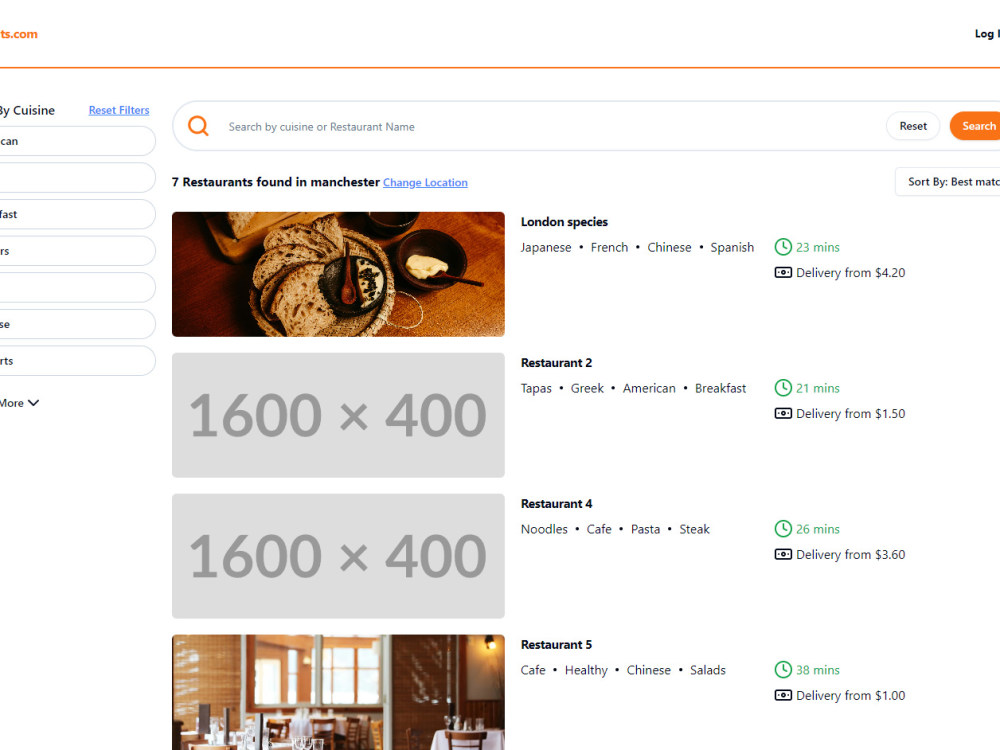Open the Sort By: Best match dropdown
The height and width of the screenshot is (750, 1000).
948,182
